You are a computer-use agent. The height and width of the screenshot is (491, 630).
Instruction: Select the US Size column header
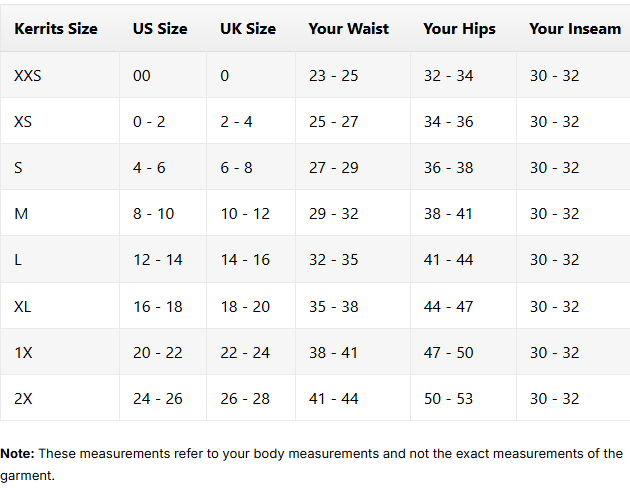[160, 29]
